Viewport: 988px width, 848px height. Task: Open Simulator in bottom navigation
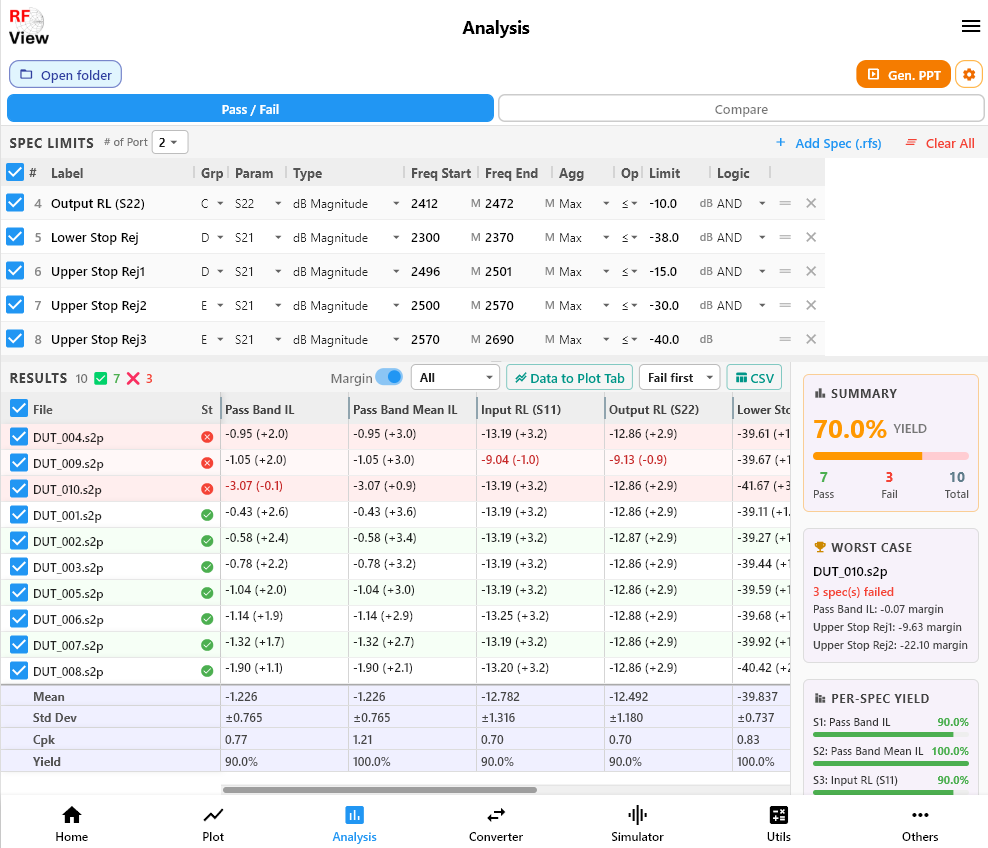[x=637, y=824]
